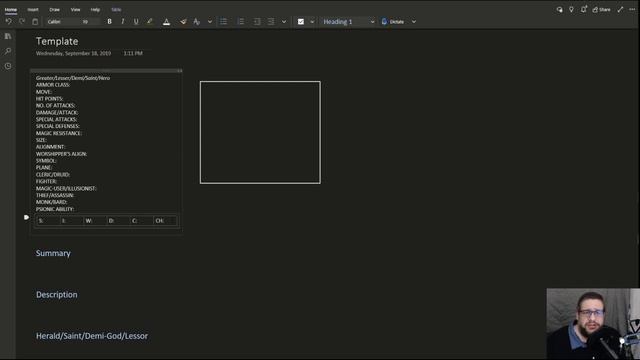Show the notebooks navigation pane

8,36
